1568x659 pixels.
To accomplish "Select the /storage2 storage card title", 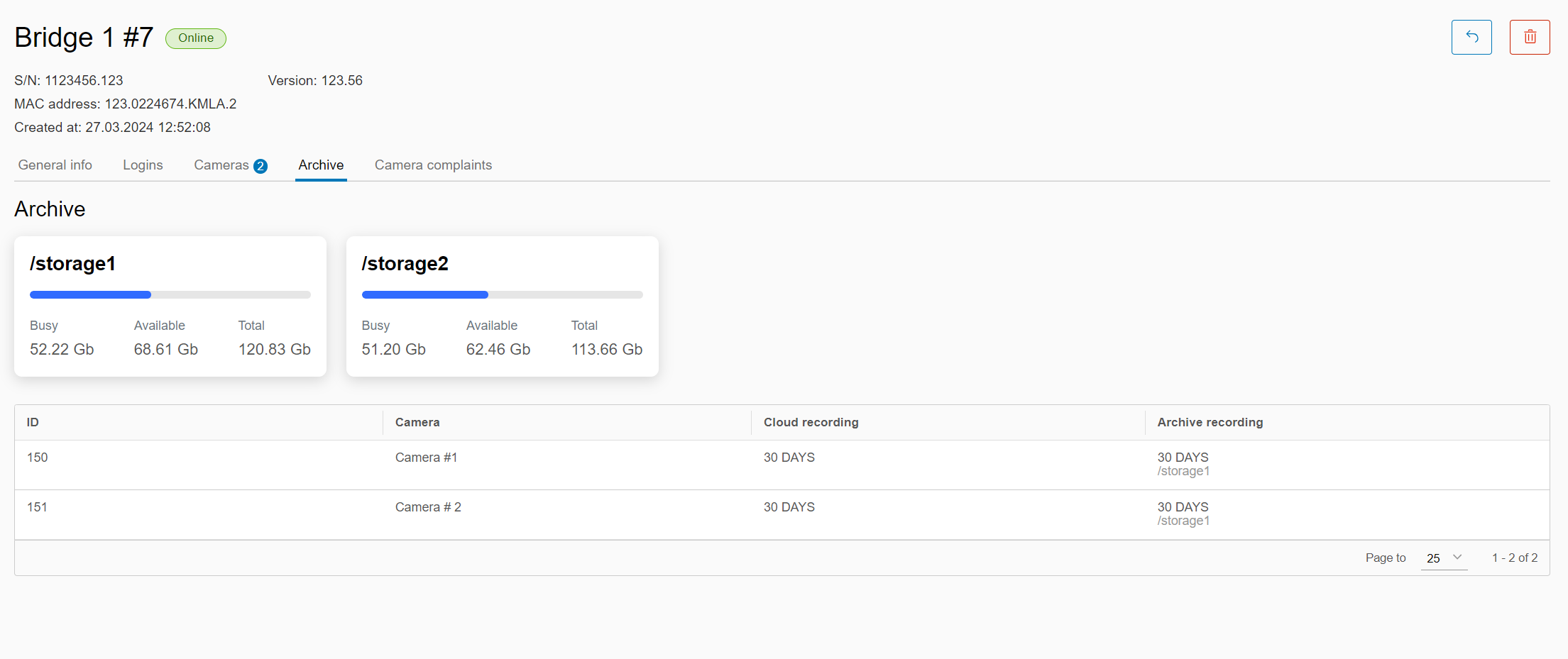I will 405,264.
